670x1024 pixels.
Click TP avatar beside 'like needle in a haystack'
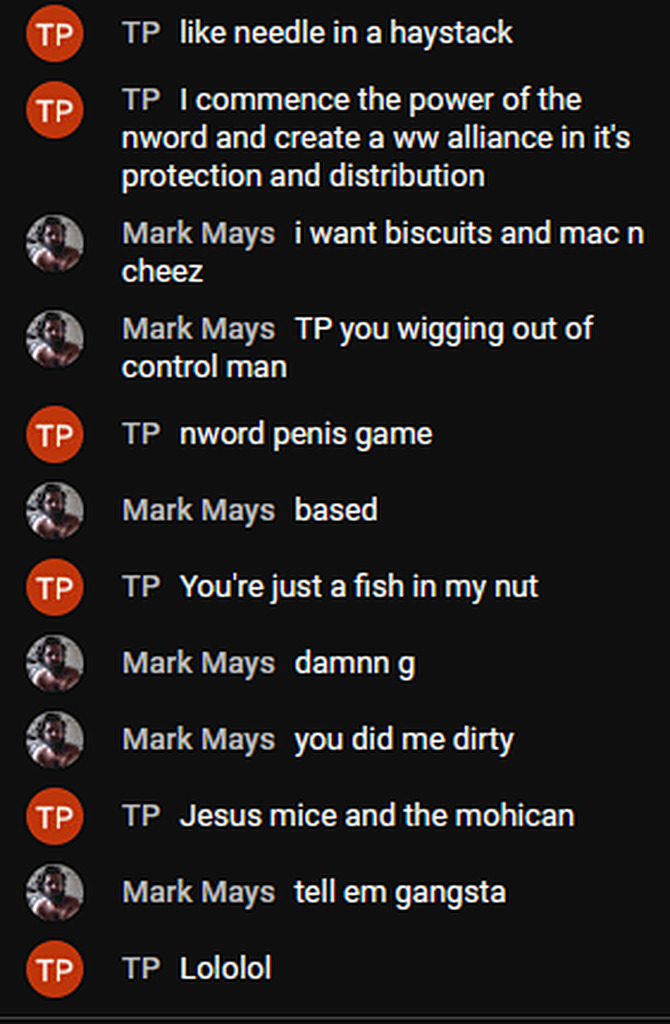[55, 33]
